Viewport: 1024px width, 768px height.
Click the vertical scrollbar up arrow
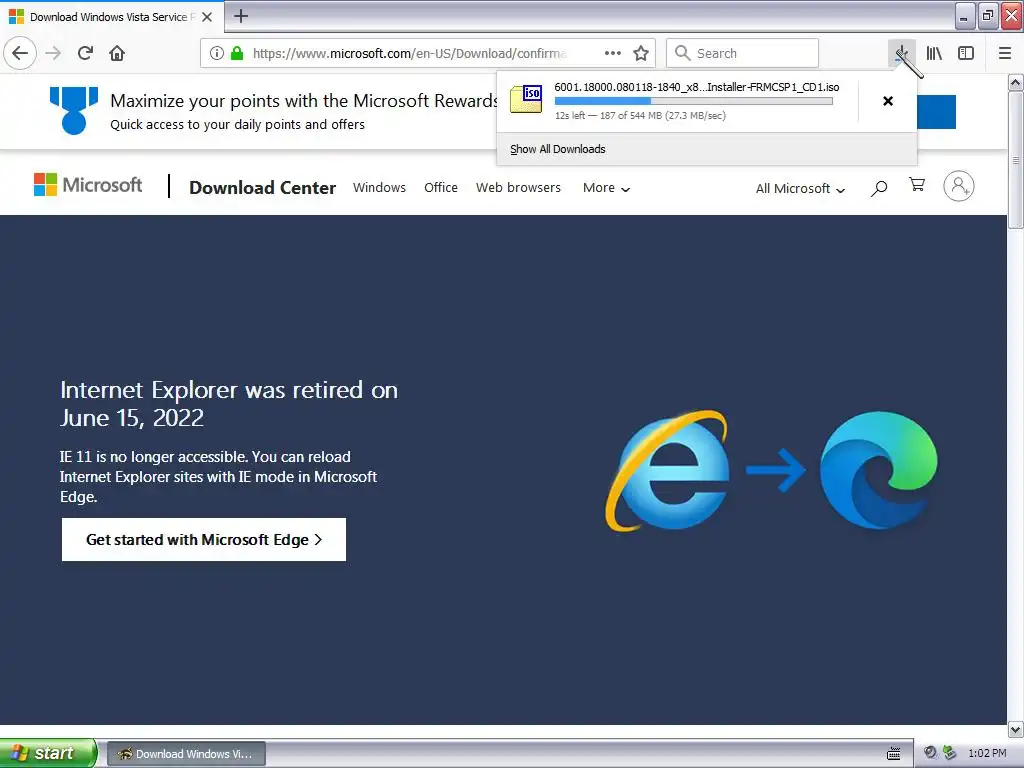click(x=1016, y=82)
